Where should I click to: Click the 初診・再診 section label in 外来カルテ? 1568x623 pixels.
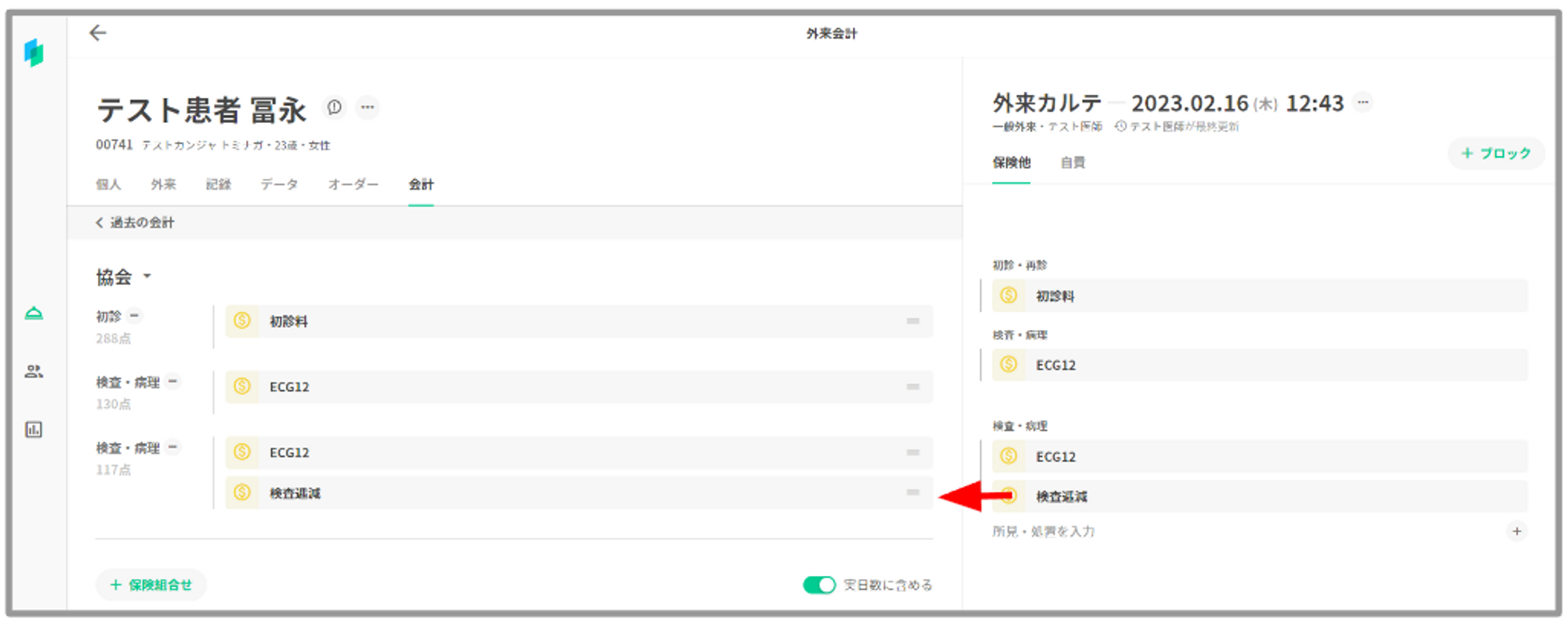pyautogui.click(x=1020, y=265)
